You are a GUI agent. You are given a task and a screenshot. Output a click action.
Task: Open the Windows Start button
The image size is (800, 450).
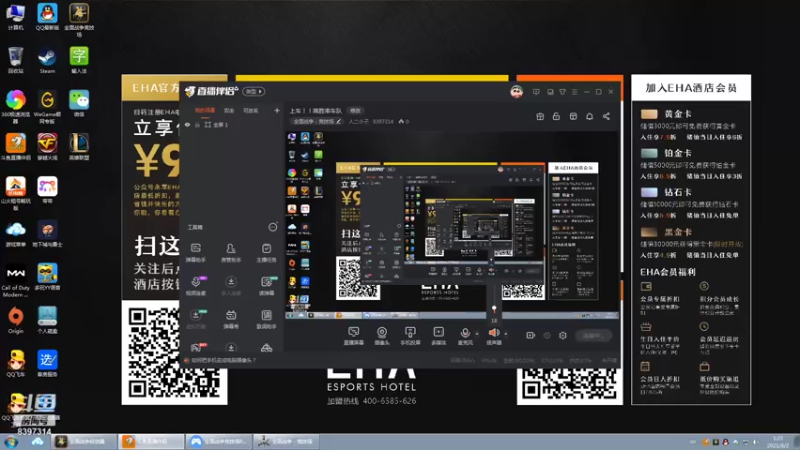click(11, 442)
